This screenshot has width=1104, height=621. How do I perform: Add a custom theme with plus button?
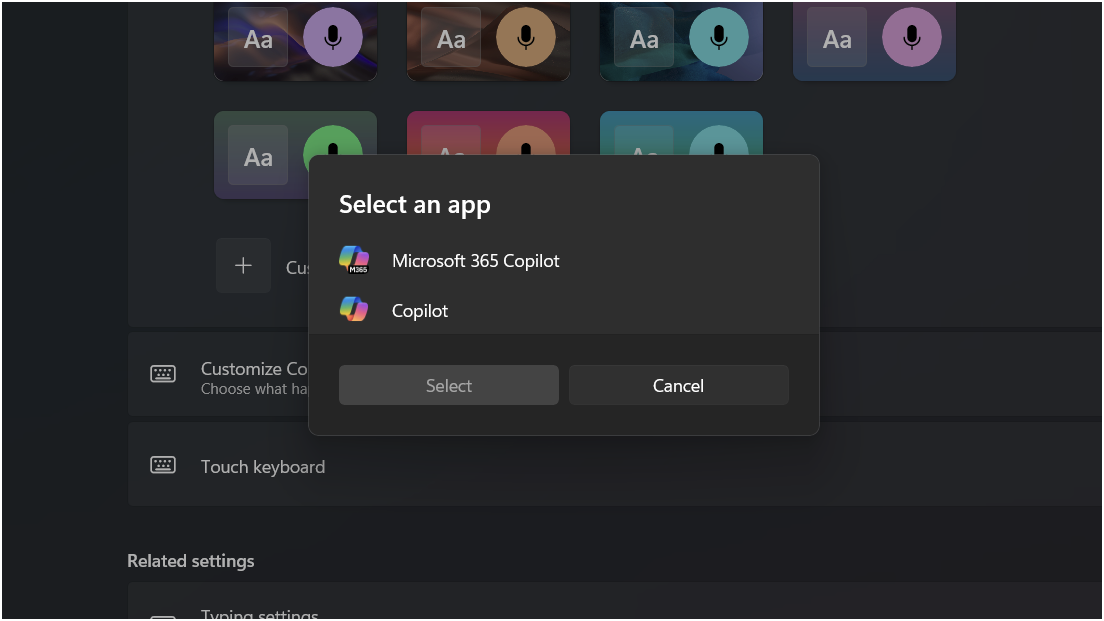click(244, 265)
